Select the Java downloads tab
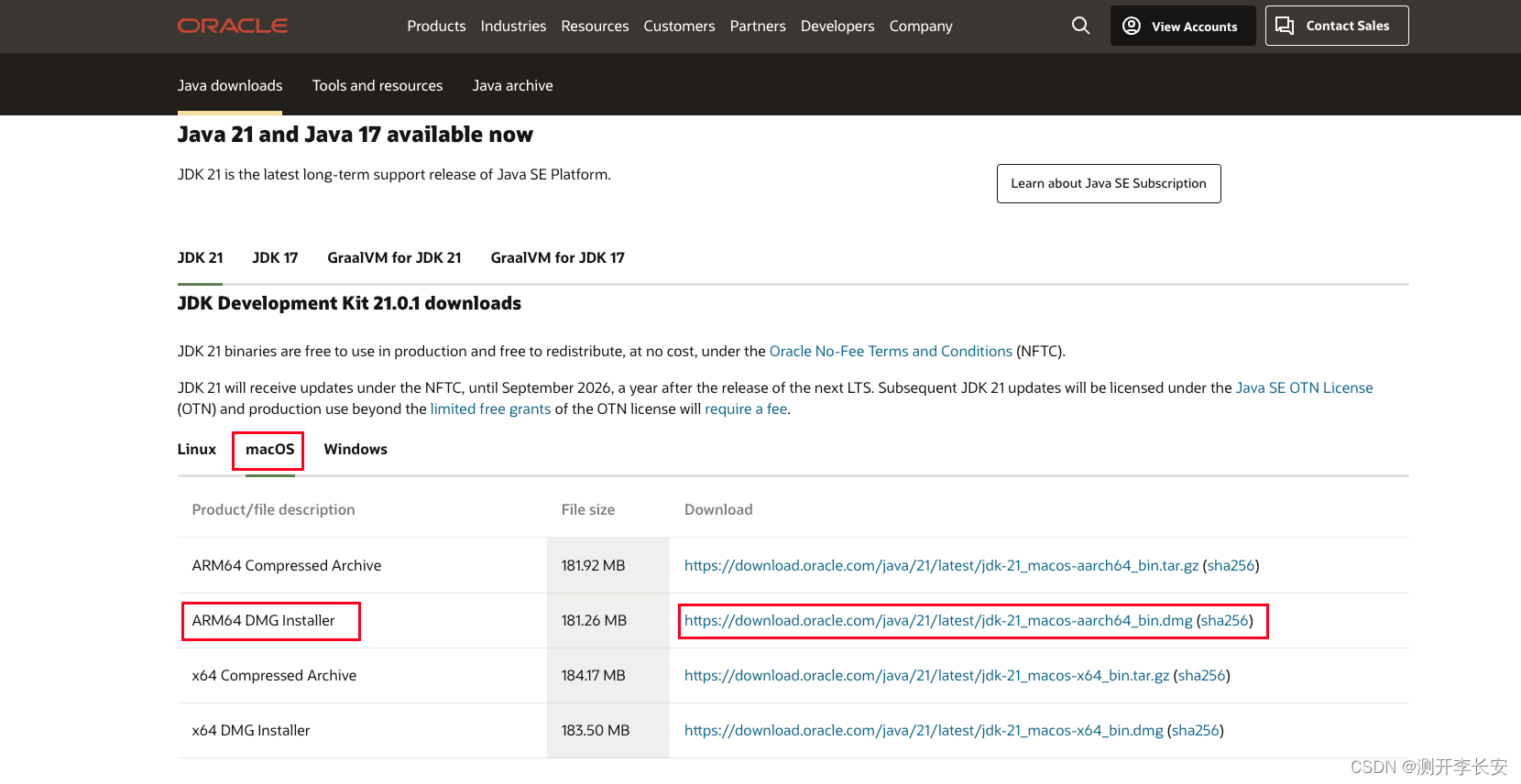Viewport: 1521px width, 784px height. [230, 85]
